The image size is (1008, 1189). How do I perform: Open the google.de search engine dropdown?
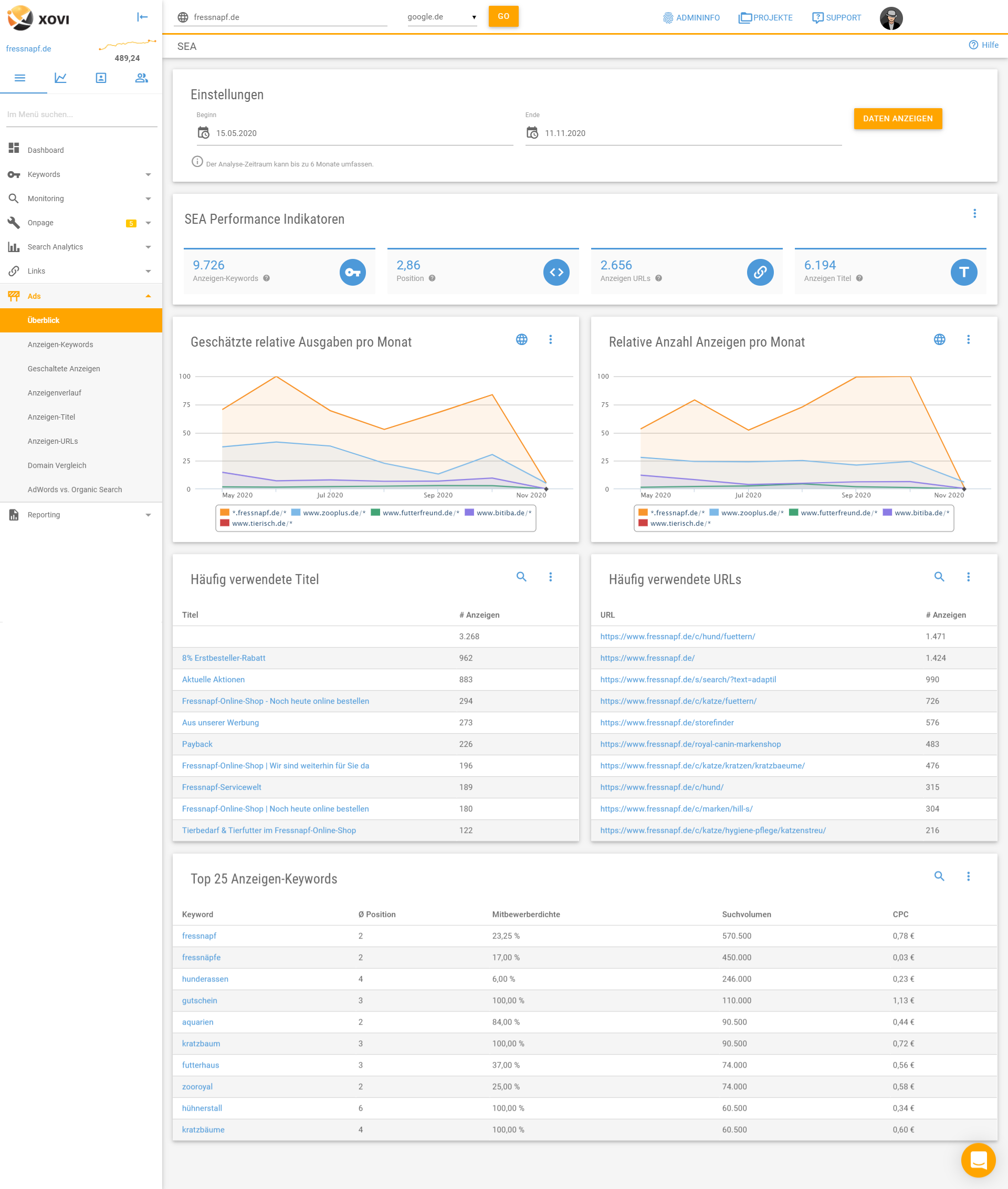point(442,17)
